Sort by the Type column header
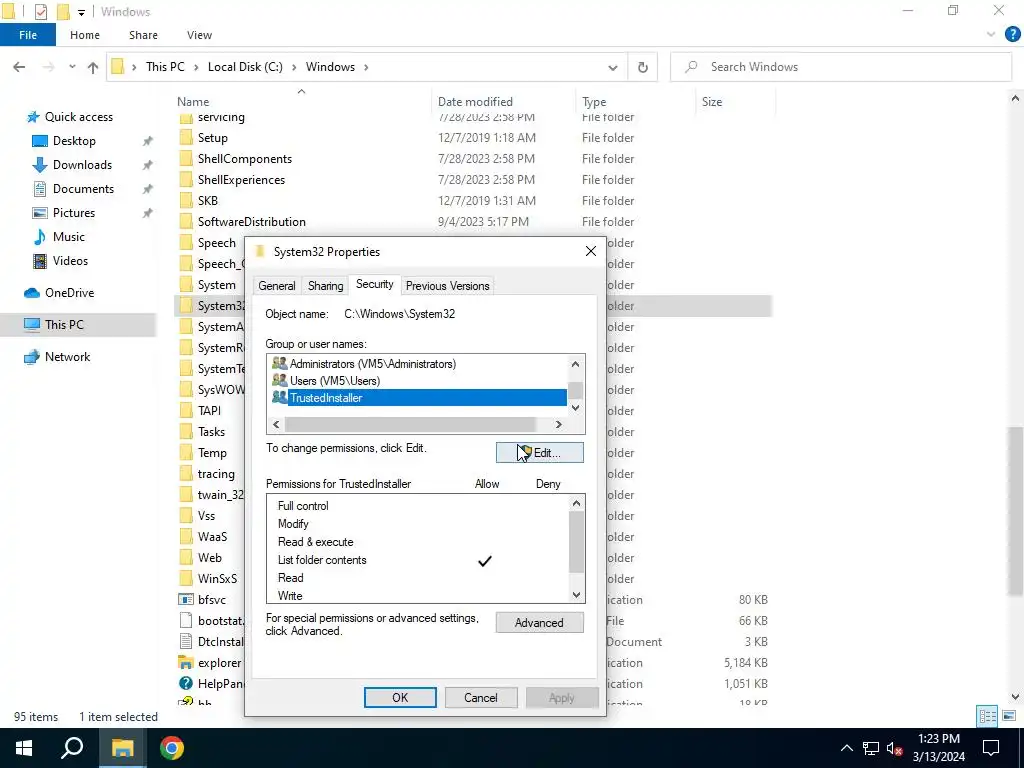 [594, 102]
